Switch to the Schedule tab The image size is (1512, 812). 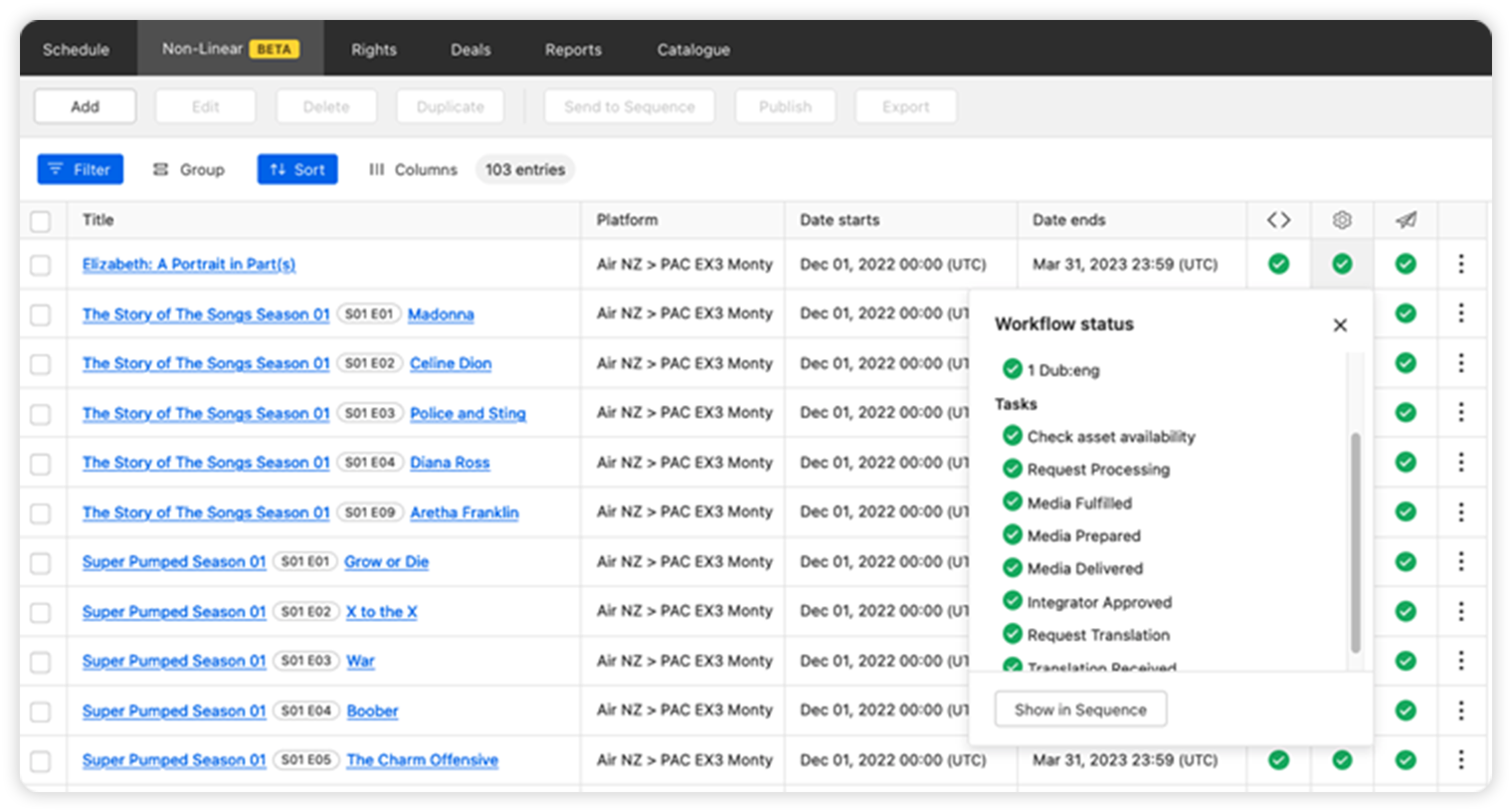(76, 50)
